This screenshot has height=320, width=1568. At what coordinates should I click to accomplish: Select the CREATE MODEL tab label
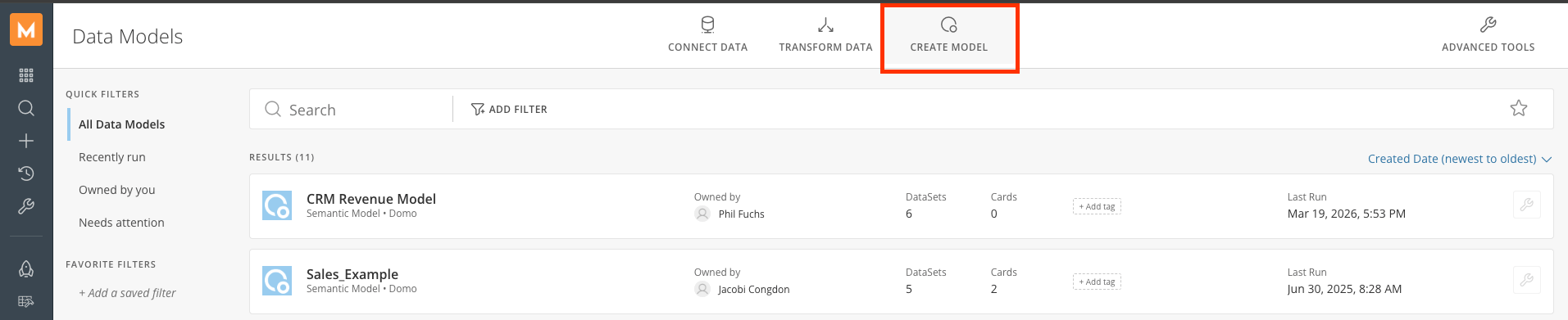coord(948,47)
